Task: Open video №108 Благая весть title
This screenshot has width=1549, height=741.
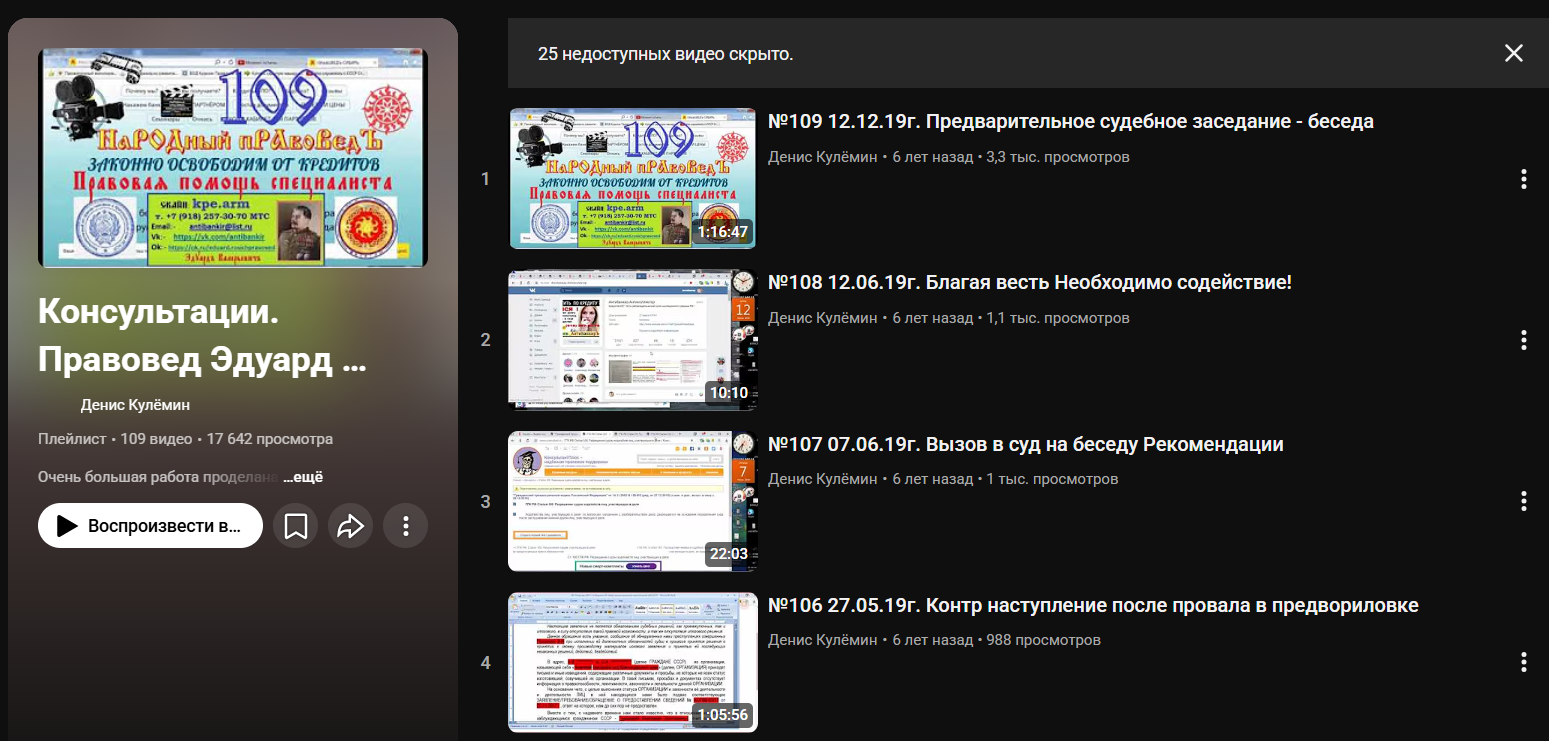Action: 1029,283
